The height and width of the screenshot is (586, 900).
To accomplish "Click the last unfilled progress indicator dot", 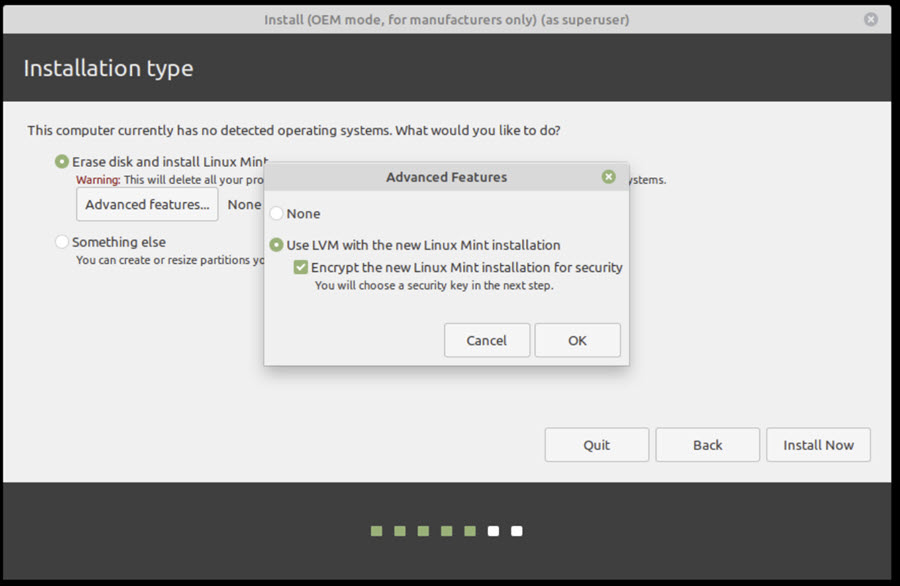I will pos(516,531).
